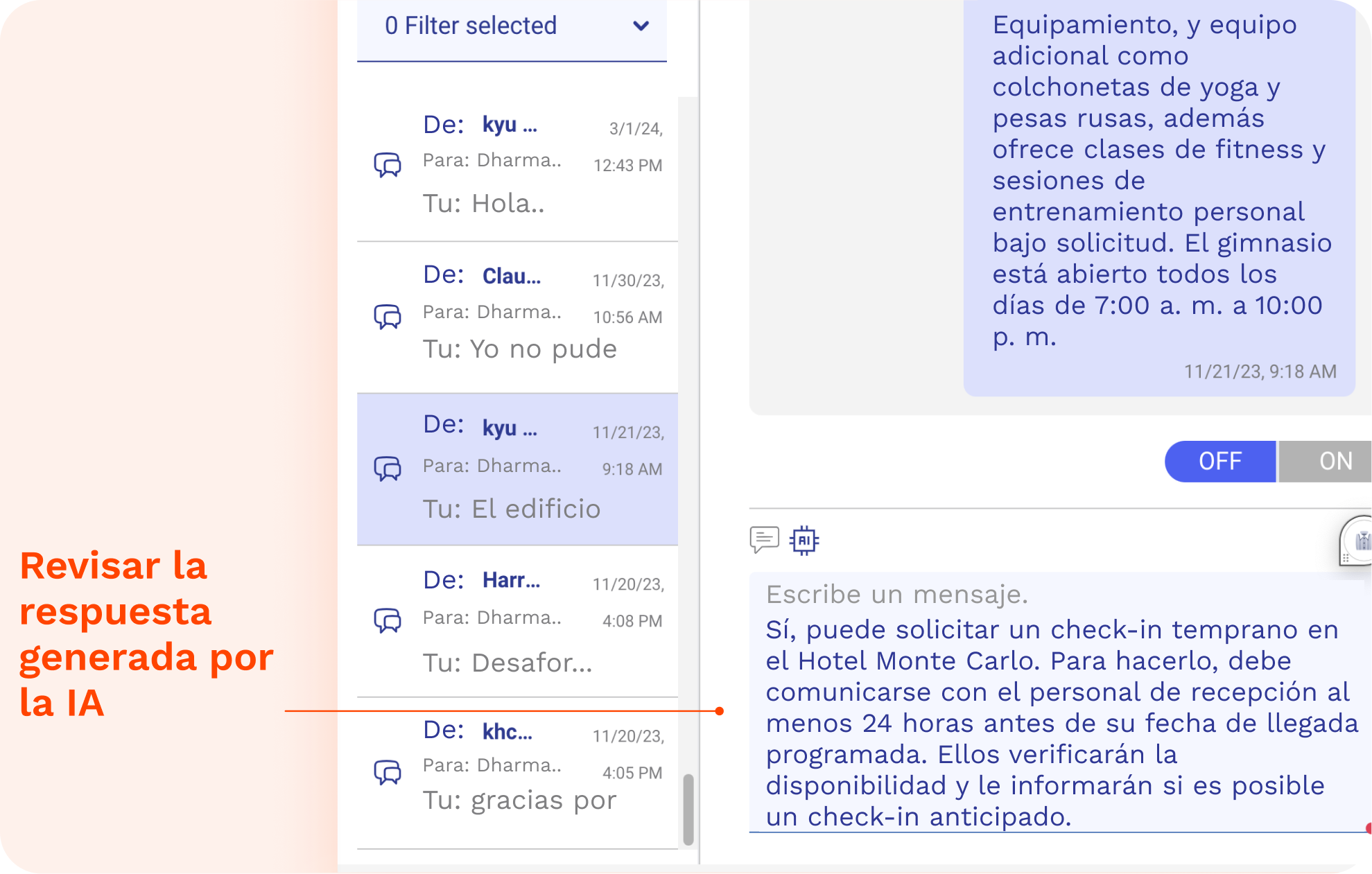Click chat icon of selected 11/21/23 kyu conversation
The width and height of the screenshot is (1372, 874).
pos(388,469)
